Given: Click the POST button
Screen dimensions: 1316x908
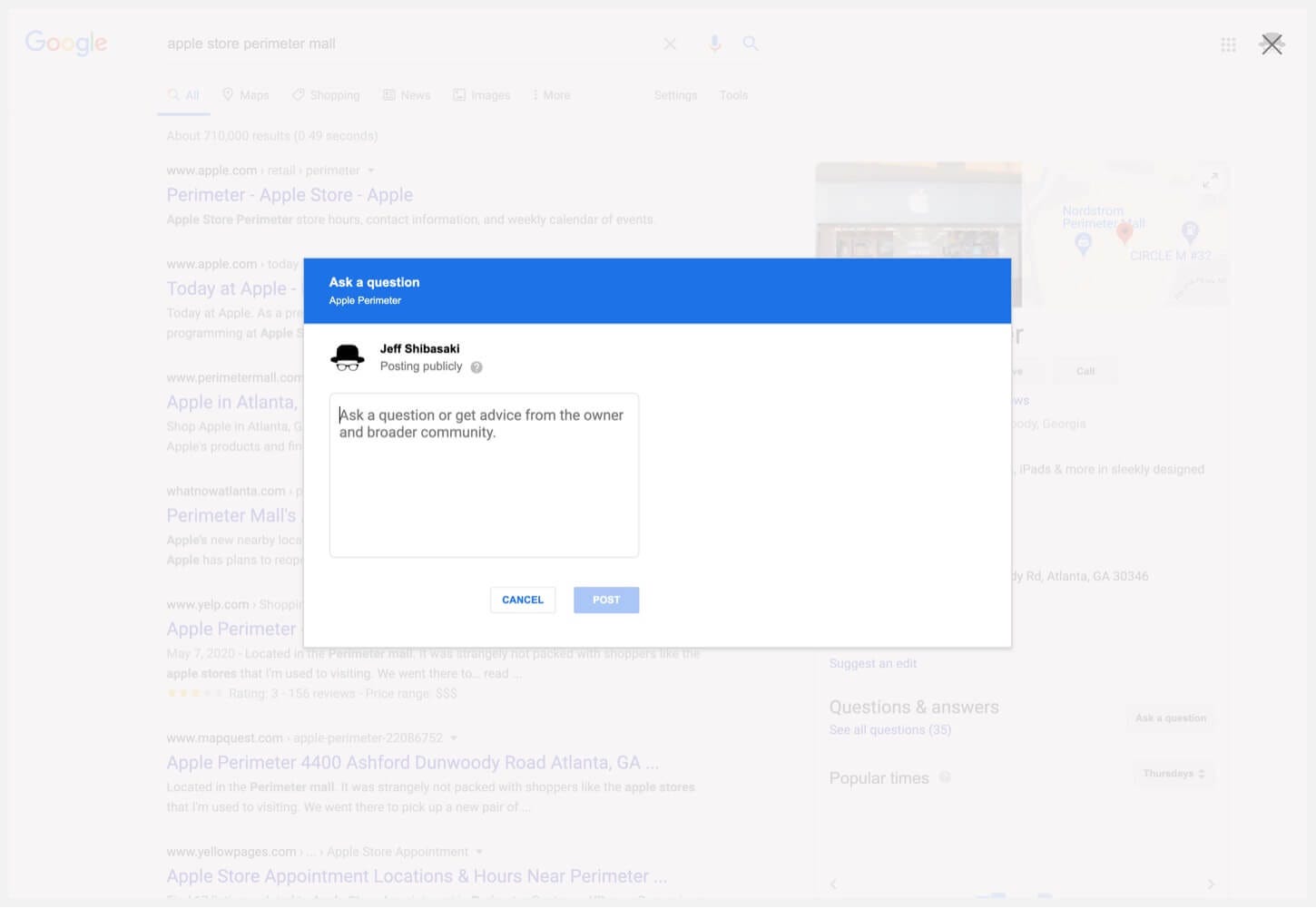Looking at the screenshot, I should (606, 600).
